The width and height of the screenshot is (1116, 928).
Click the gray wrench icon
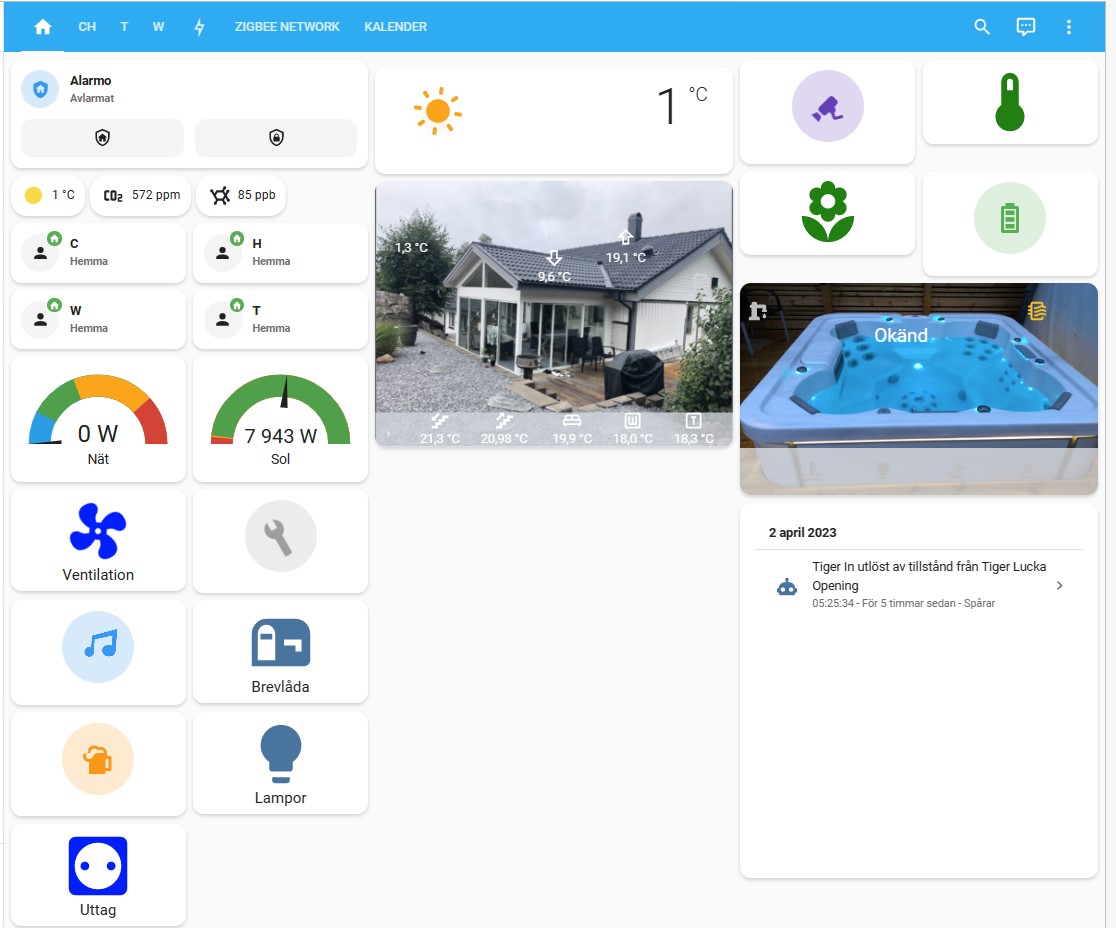pos(280,537)
